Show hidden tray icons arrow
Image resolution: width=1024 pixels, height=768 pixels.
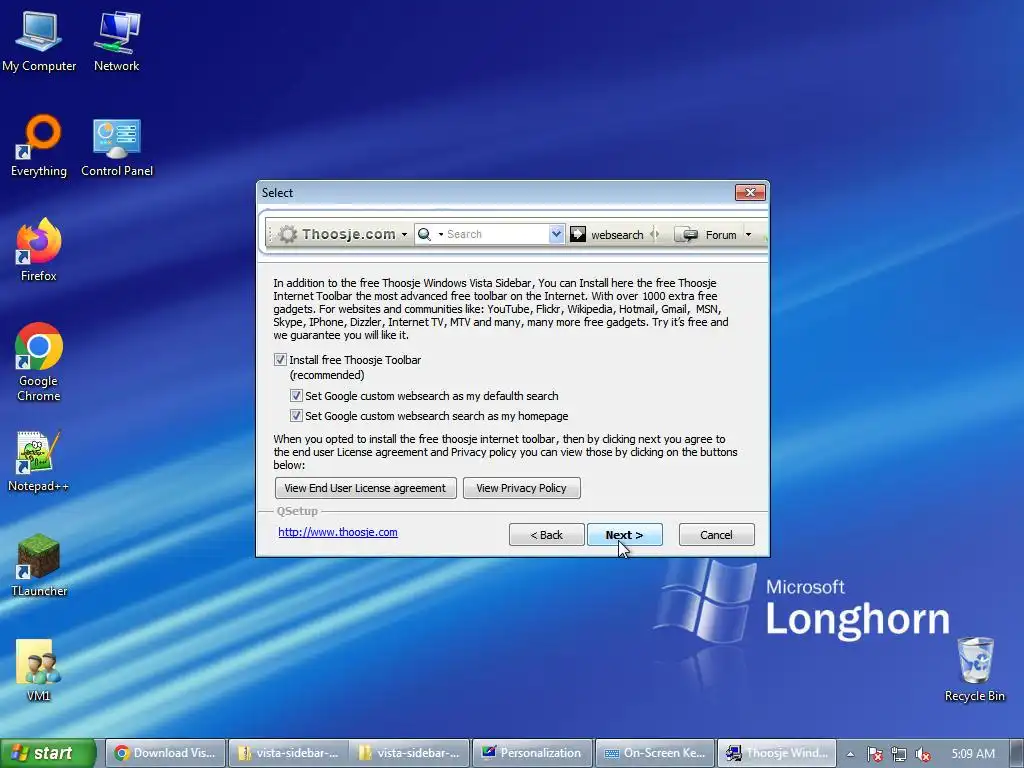[850, 754]
